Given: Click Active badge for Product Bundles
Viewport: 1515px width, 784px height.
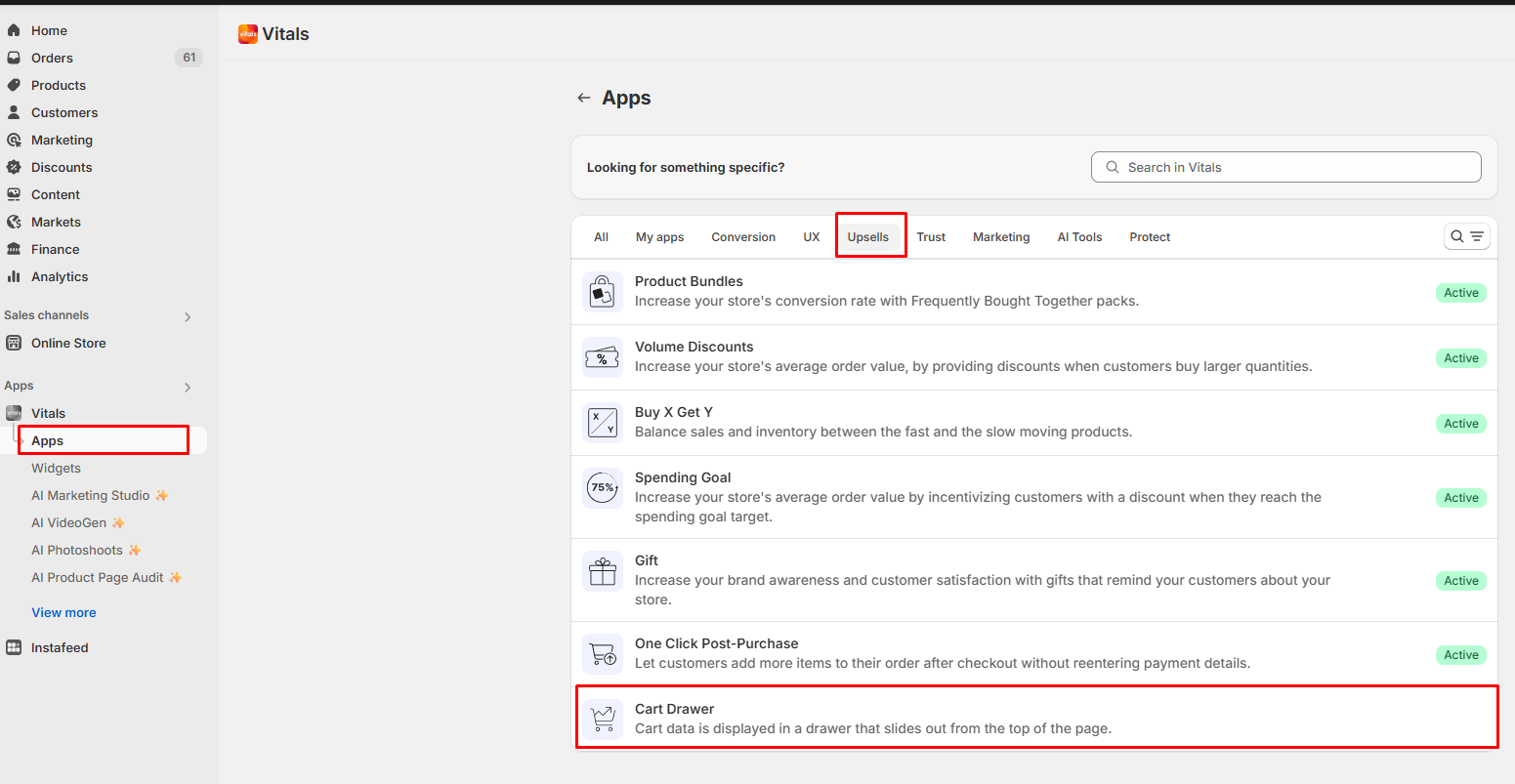Looking at the screenshot, I should (1461, 293).
